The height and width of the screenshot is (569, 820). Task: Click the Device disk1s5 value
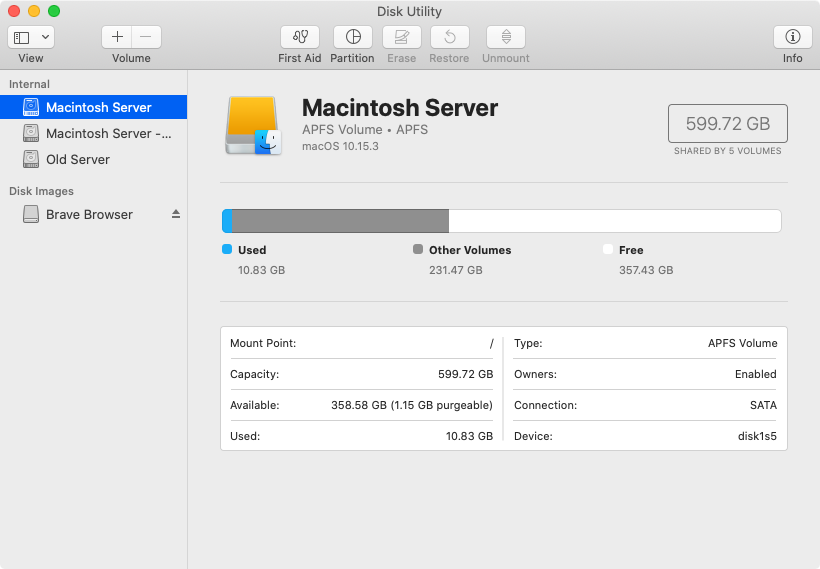pos(757,436)
